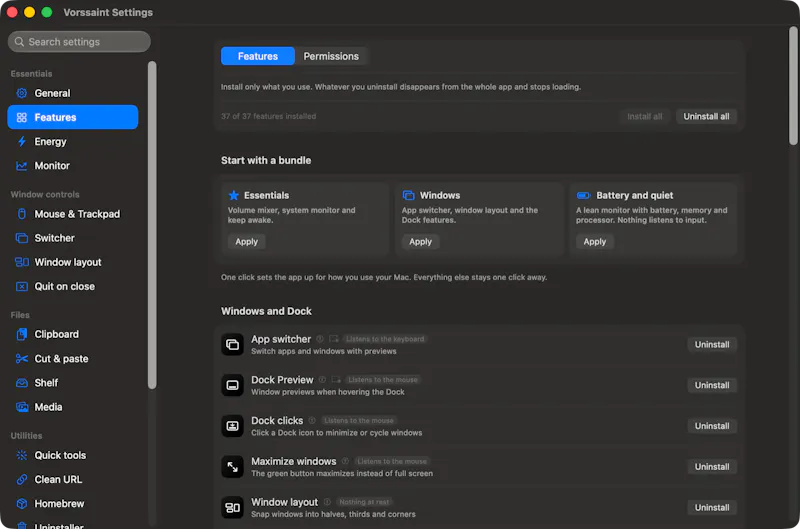Click the Quit on close icon
Image resolution: width=800 pixels, height=529 pixels.
21,287
